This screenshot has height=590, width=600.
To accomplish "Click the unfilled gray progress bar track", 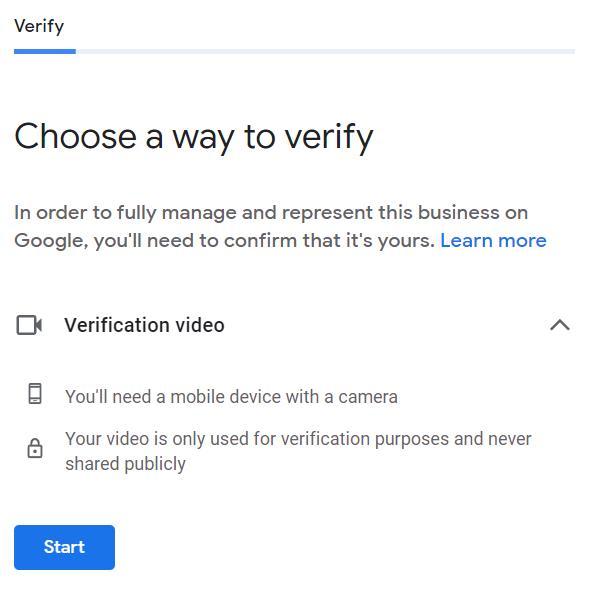I will (x=325, y=51).
